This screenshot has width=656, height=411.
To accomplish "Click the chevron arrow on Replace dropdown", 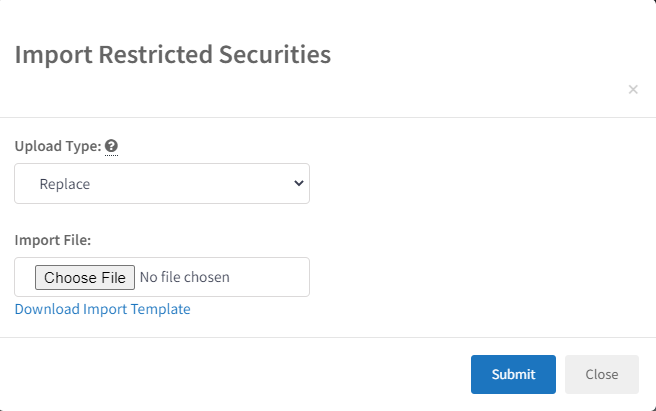I will pos(299,183).
